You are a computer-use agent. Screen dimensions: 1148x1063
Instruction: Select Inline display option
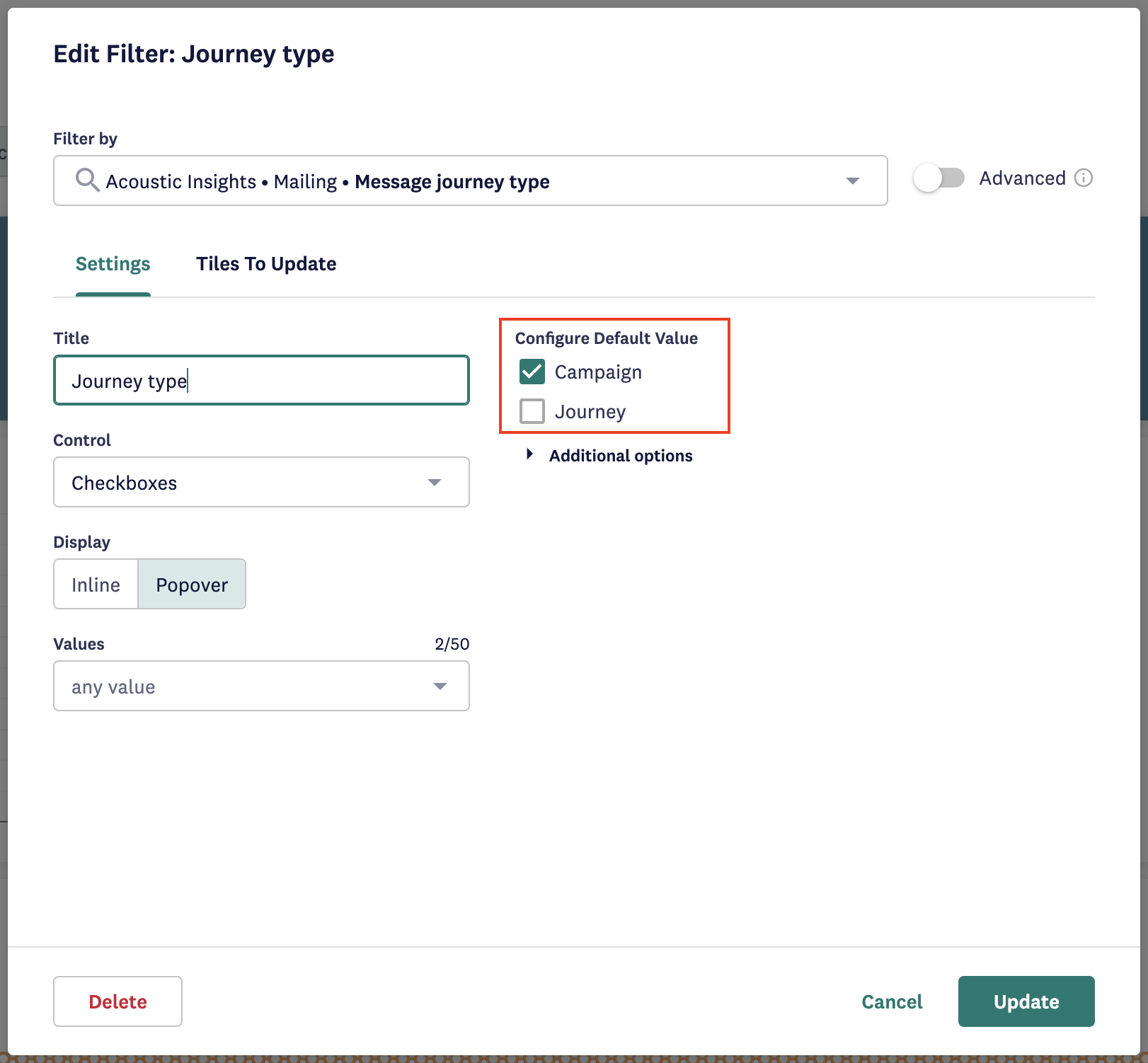tap(96, 585)
